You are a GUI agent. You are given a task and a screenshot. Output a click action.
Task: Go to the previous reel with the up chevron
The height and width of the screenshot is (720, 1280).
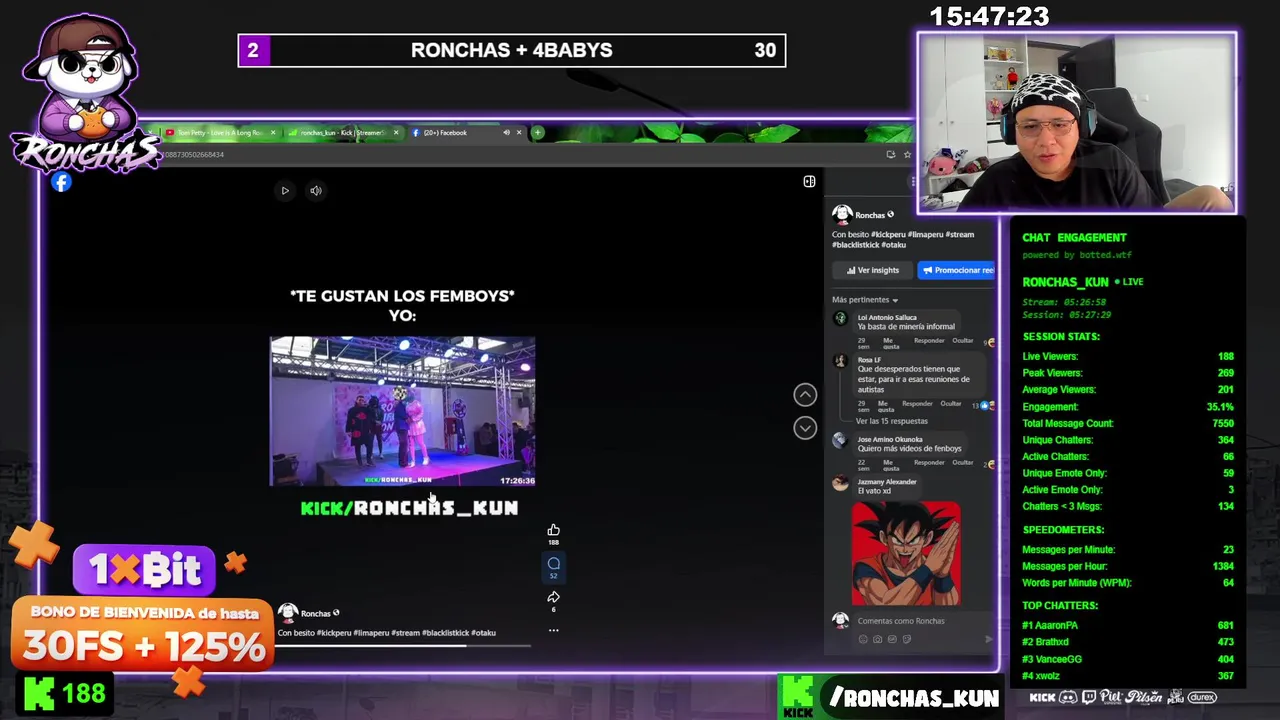click(805, 395)
